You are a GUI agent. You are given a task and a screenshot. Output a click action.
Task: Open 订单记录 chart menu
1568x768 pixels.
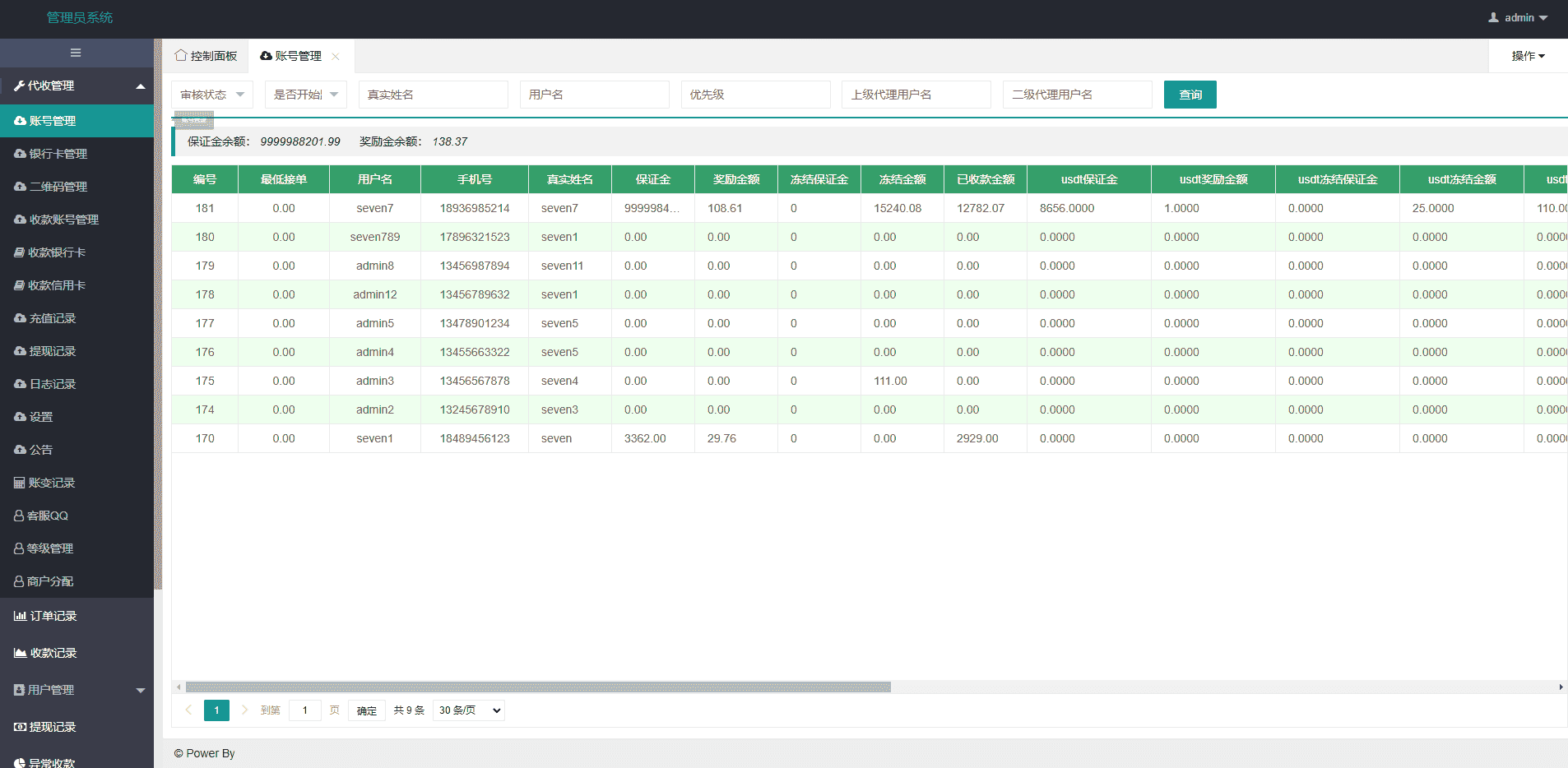[53, 616]
